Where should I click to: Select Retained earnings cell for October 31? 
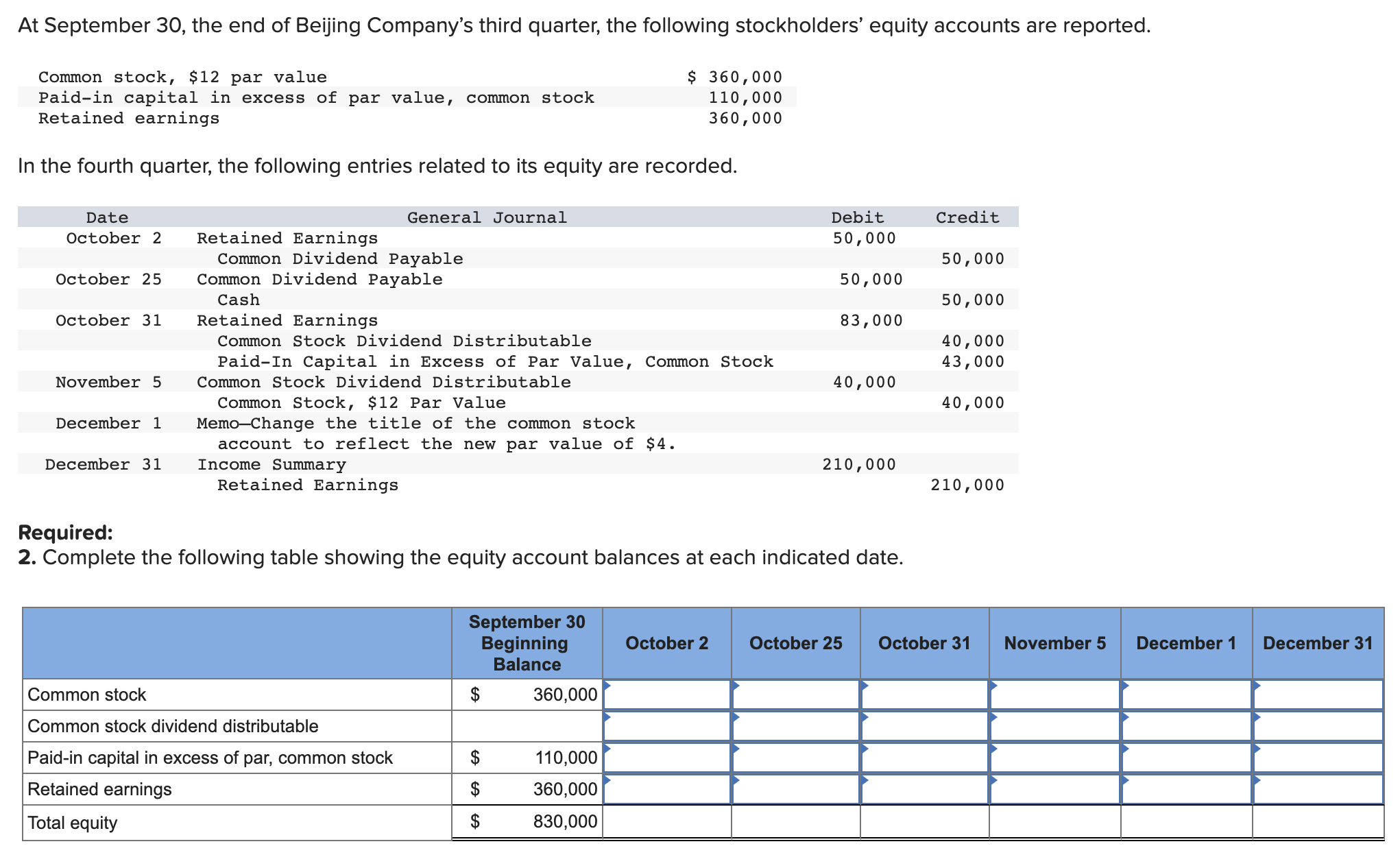point(924,789)
